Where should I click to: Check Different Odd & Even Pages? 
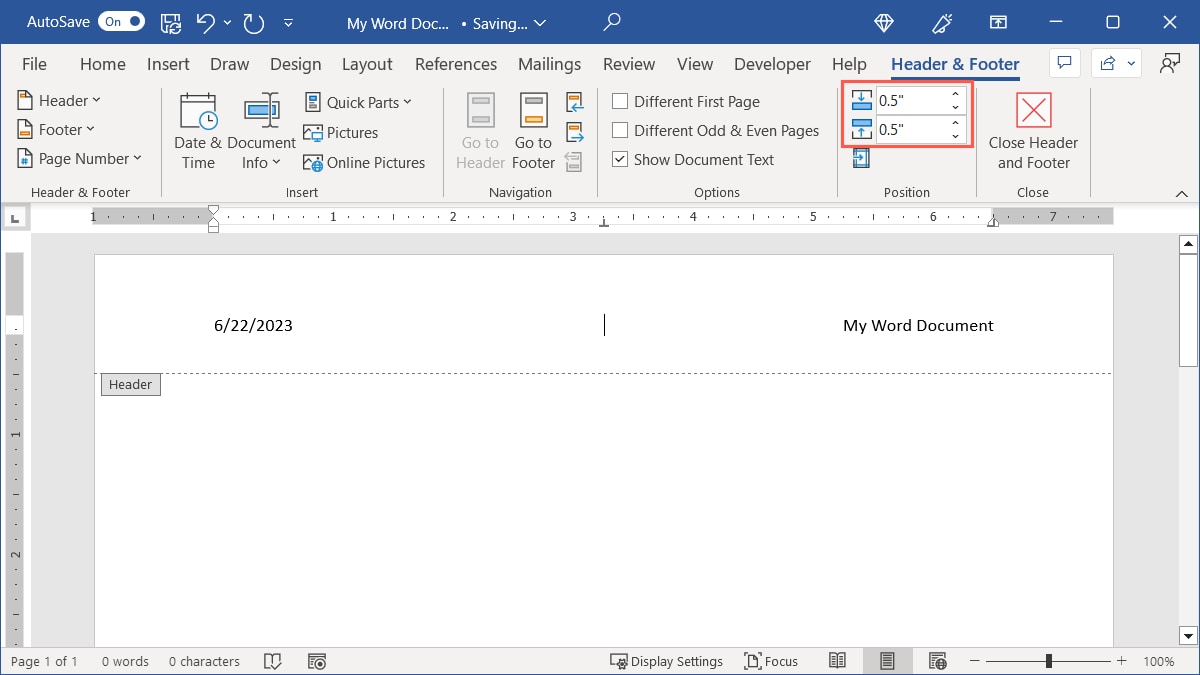(x=620, y=130)
